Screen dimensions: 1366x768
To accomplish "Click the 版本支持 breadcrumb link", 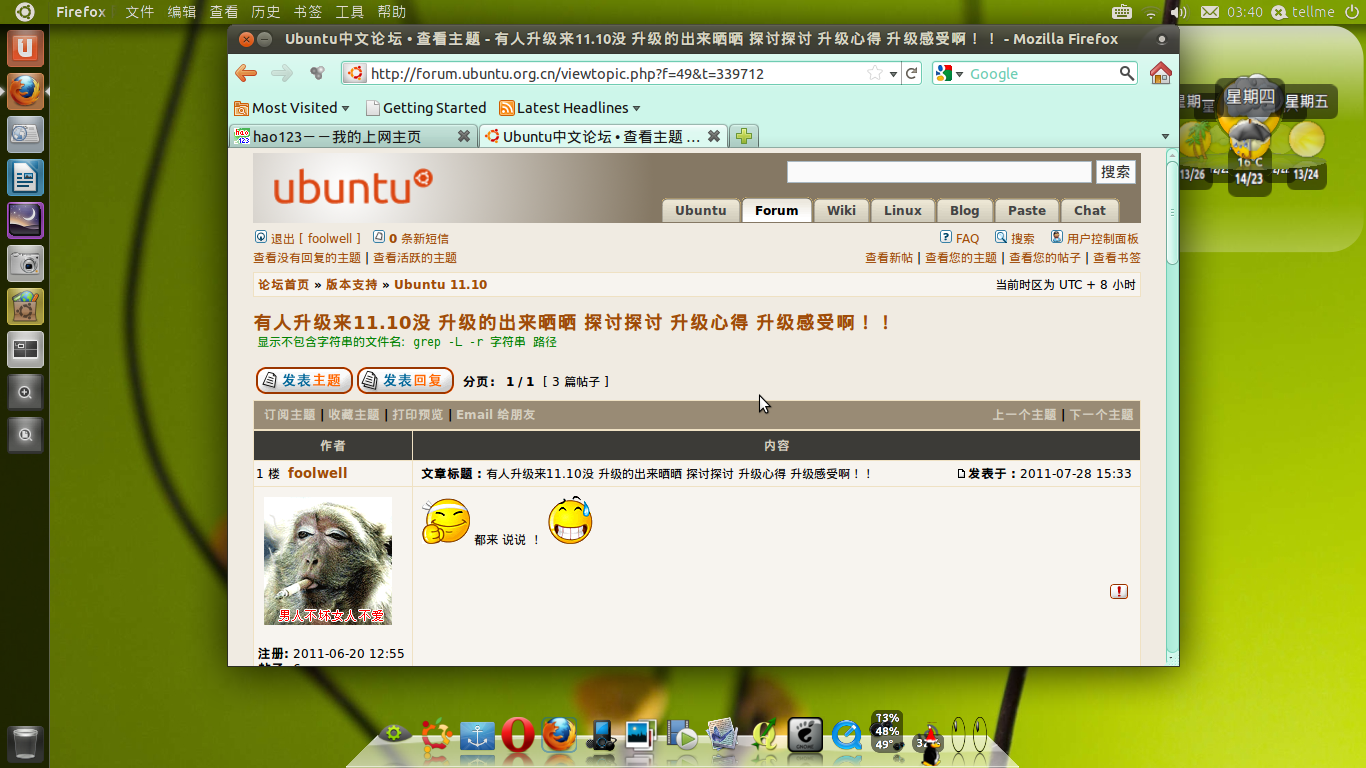I will (351, 285).
